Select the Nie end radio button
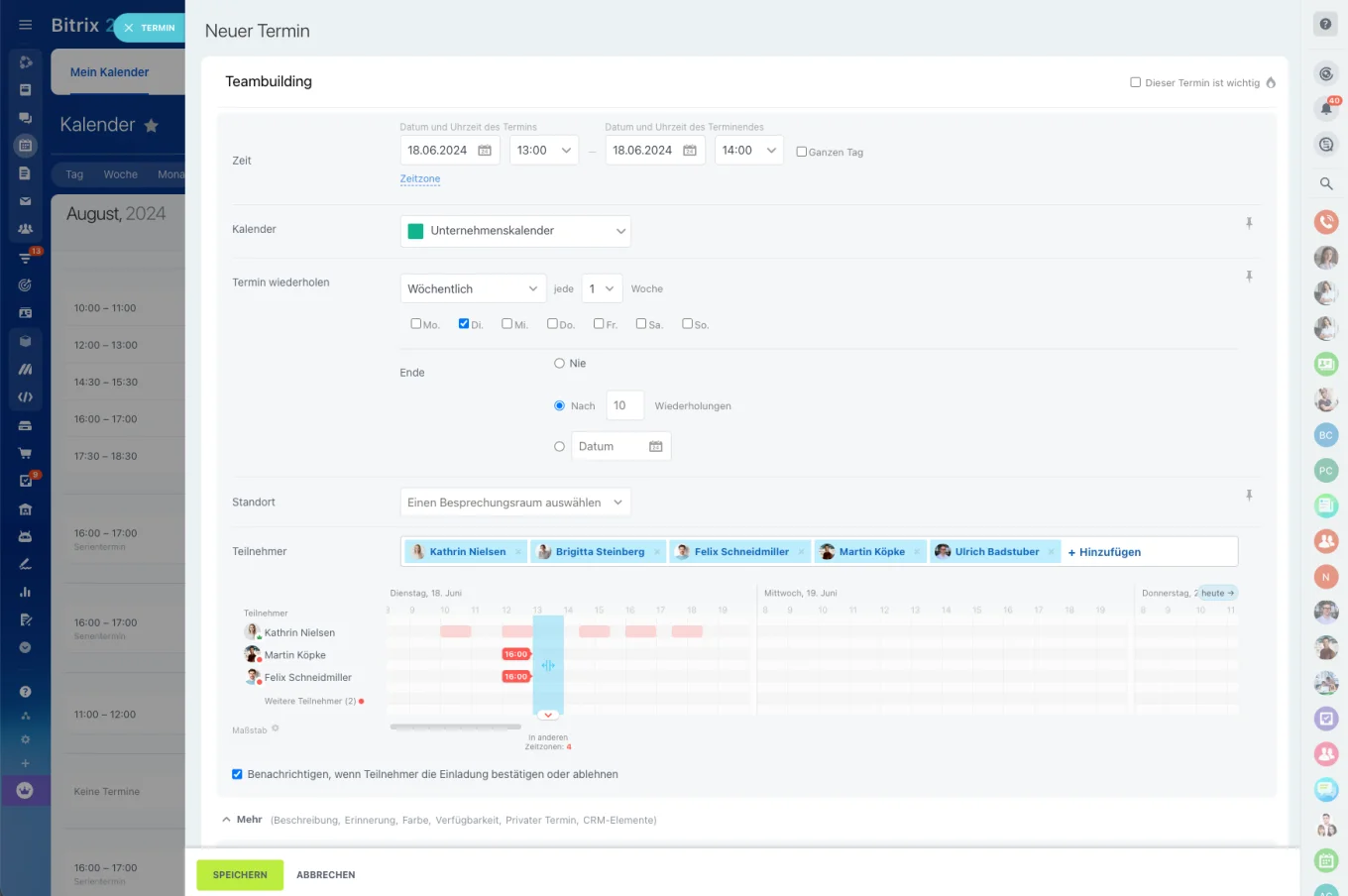This screenshot has height=896, width=1348. [x=559, y=364]
